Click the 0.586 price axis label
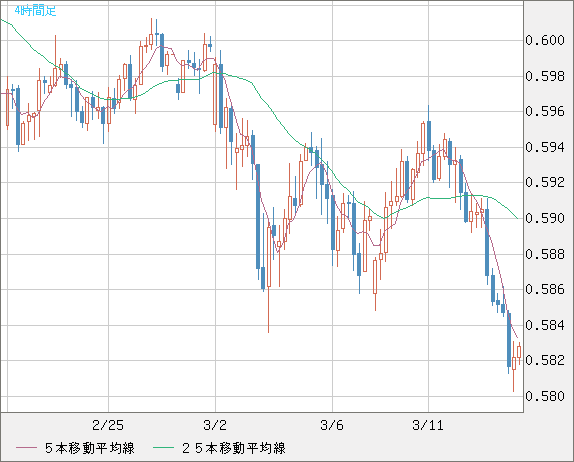 [545, 289]
